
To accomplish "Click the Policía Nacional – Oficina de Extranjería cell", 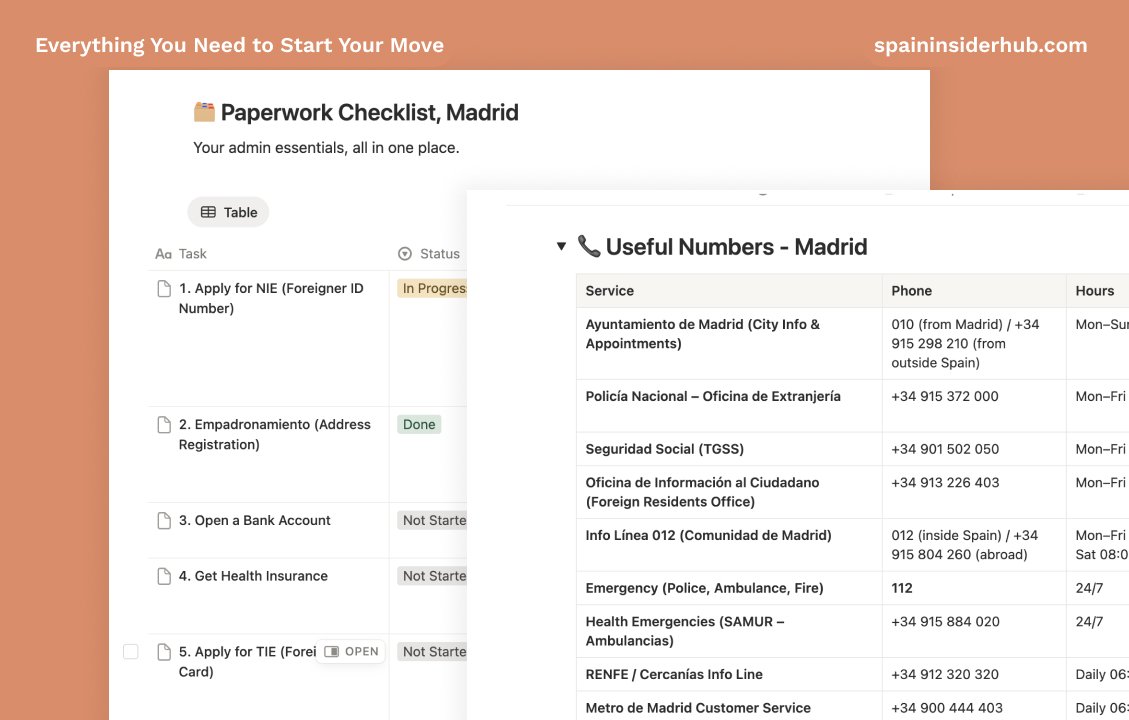I will tap(729, 406).
